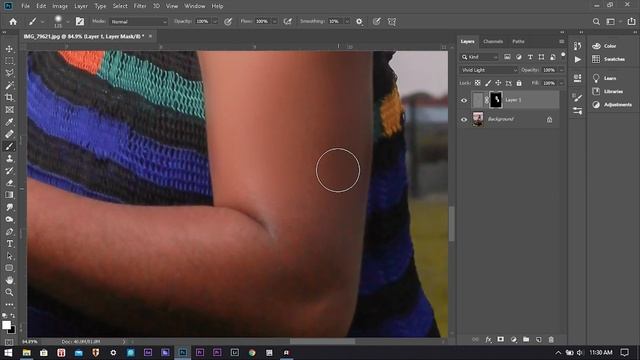Screen dimensions: 640x360
Task: Click the Background layer thumbnail
Action: (478, 119)
